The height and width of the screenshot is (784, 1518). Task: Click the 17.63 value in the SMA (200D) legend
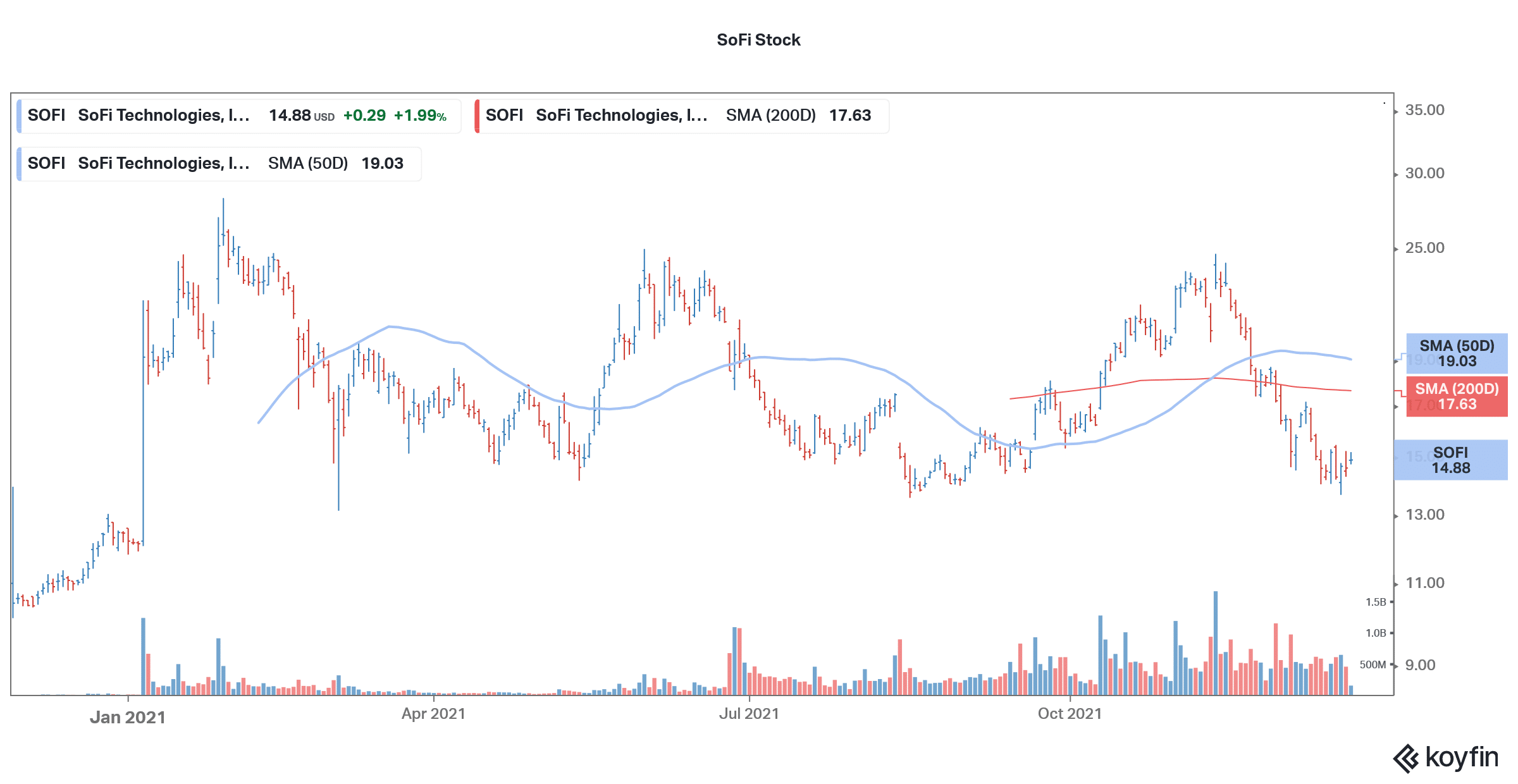pos(850,116)
